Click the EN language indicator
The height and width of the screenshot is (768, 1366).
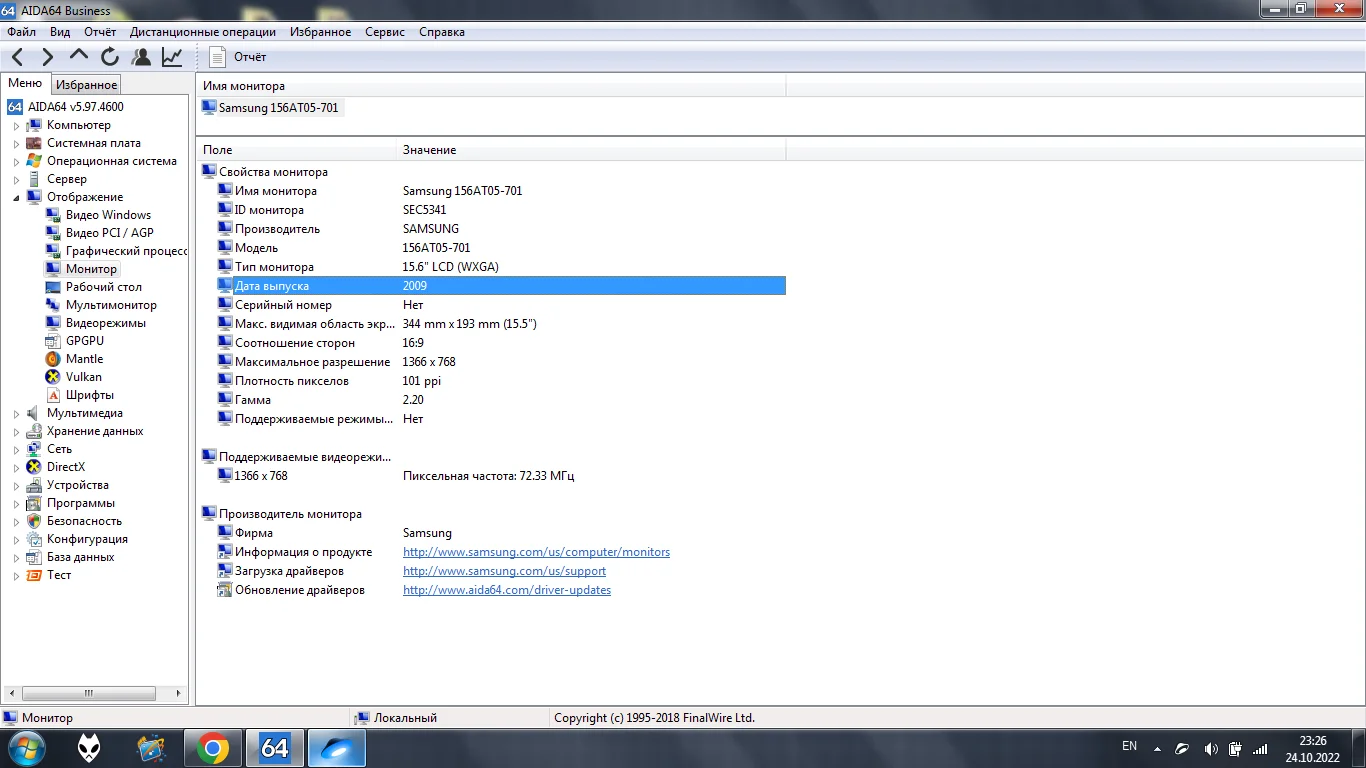click(x=1129, y=746)
